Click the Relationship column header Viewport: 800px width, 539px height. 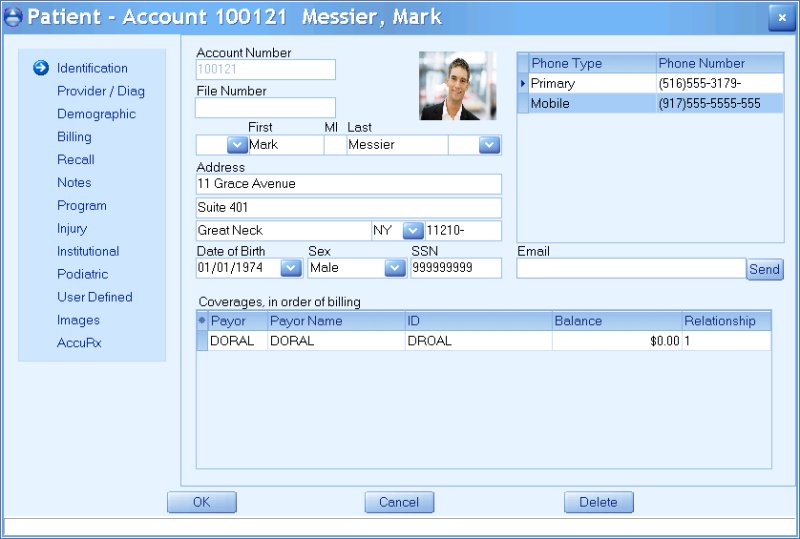(727, 321)
